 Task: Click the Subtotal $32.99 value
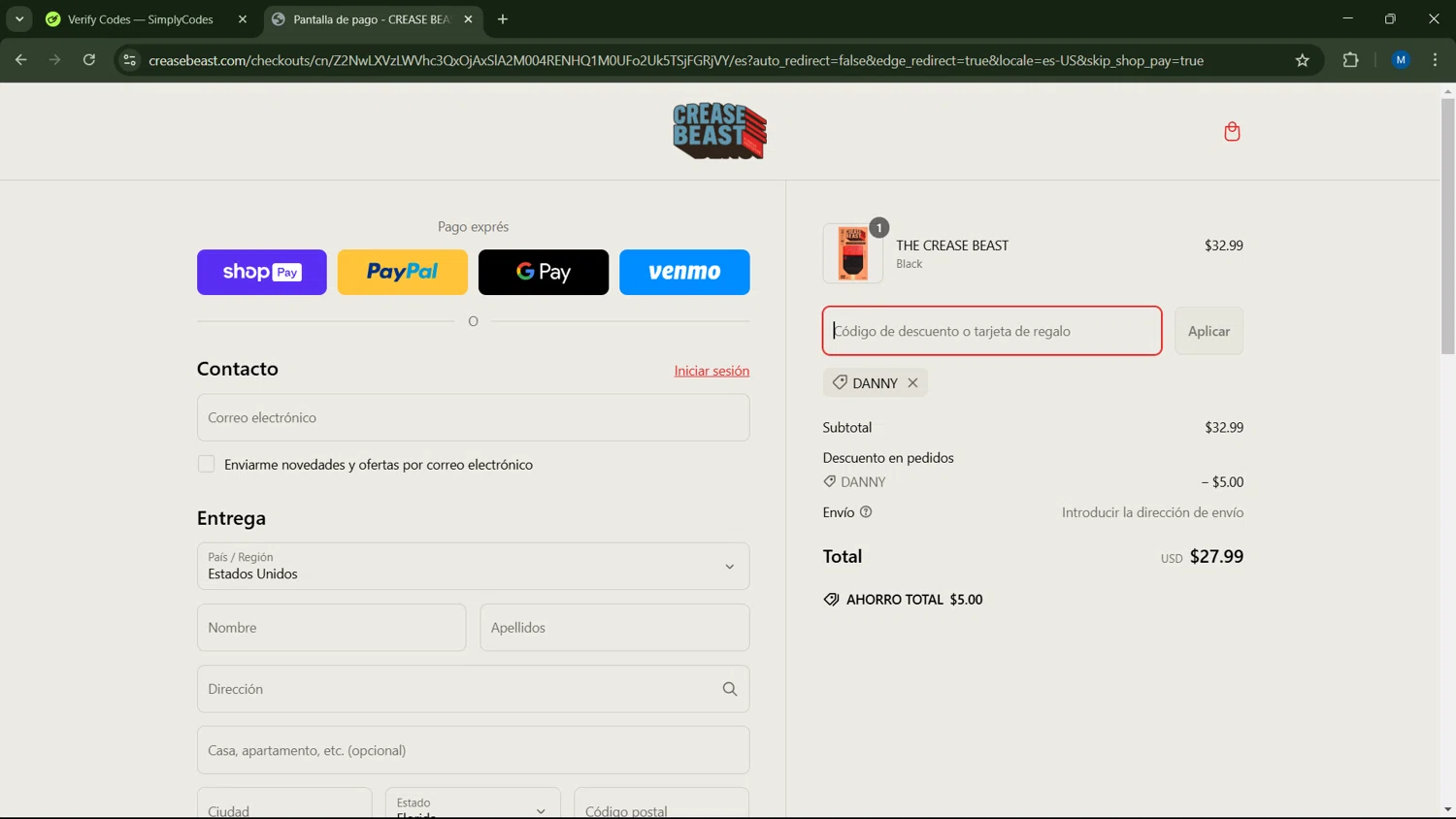tap(1224, 427)
